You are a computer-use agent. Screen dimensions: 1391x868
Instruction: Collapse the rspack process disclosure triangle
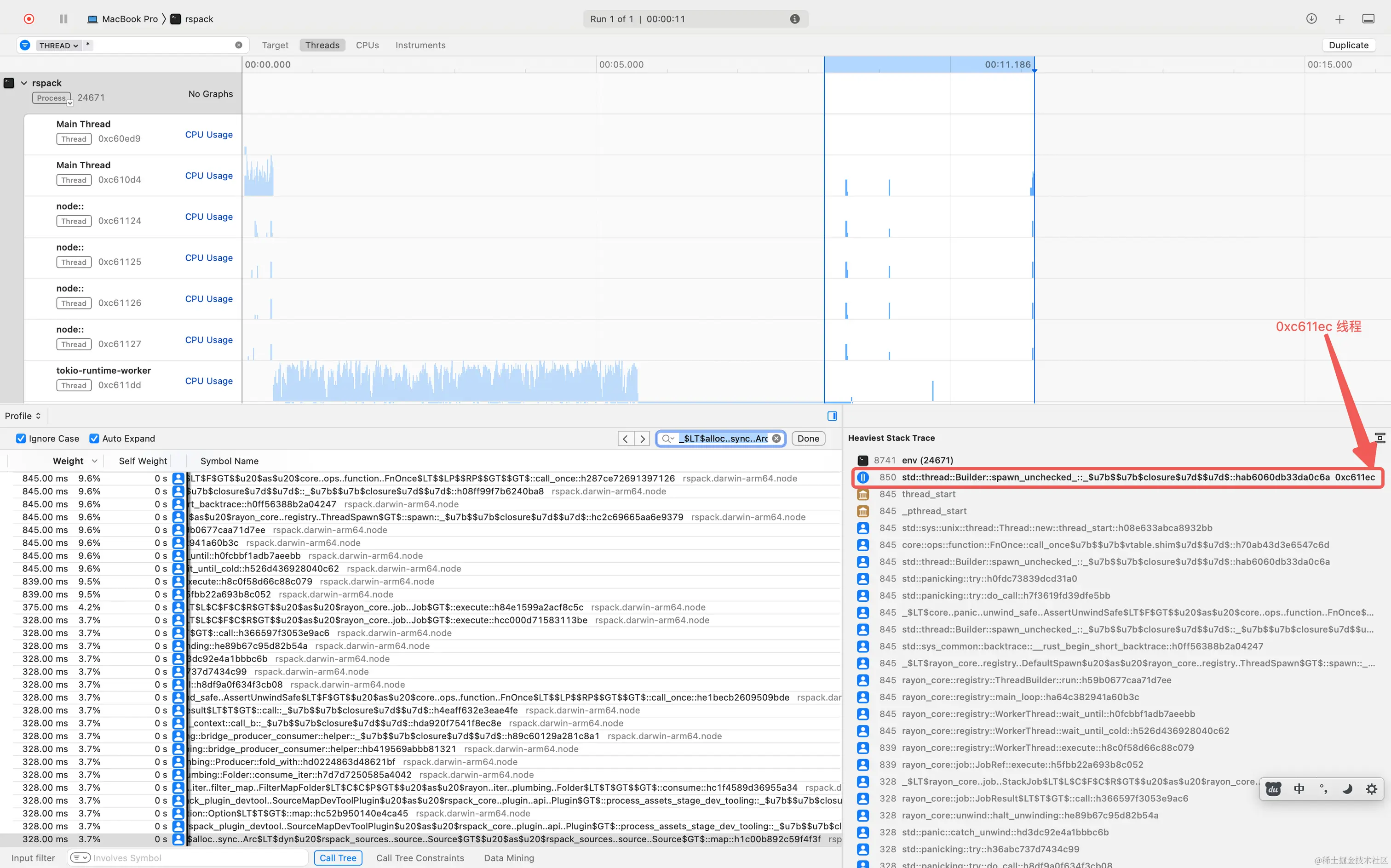pyautogui.click(x=24, y=83)
